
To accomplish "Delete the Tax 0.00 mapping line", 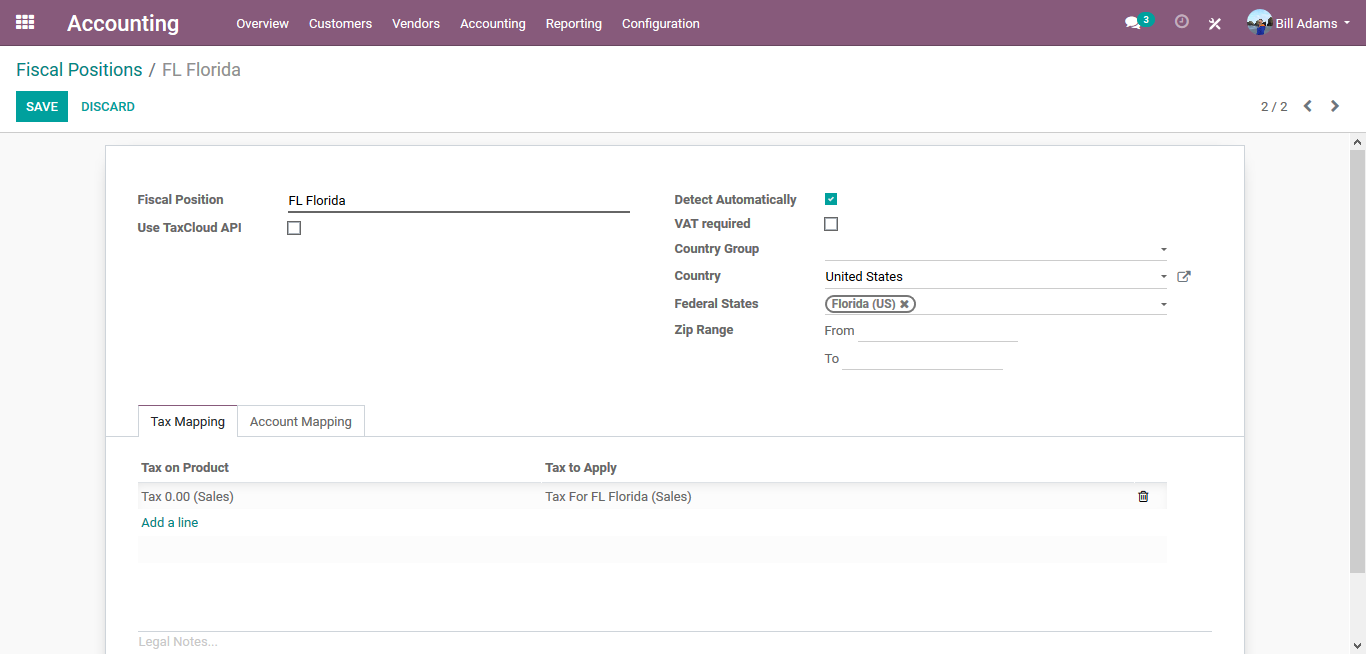I will click(x=1143, y=496).
